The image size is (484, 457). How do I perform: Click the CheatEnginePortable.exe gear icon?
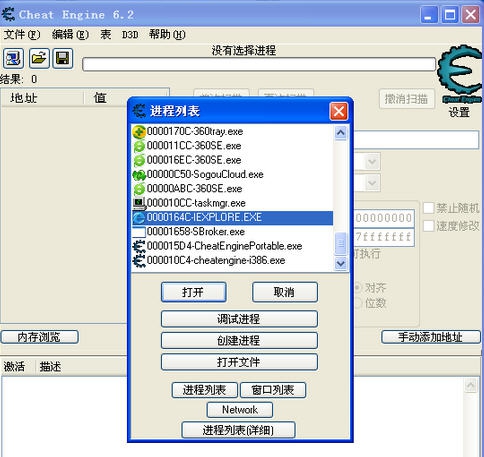tap(139, 246)
